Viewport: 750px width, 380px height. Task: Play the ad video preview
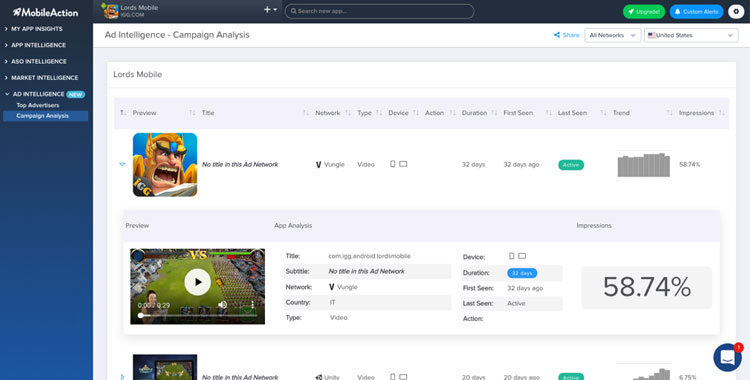pyautogui.click(x=198, y=282)
